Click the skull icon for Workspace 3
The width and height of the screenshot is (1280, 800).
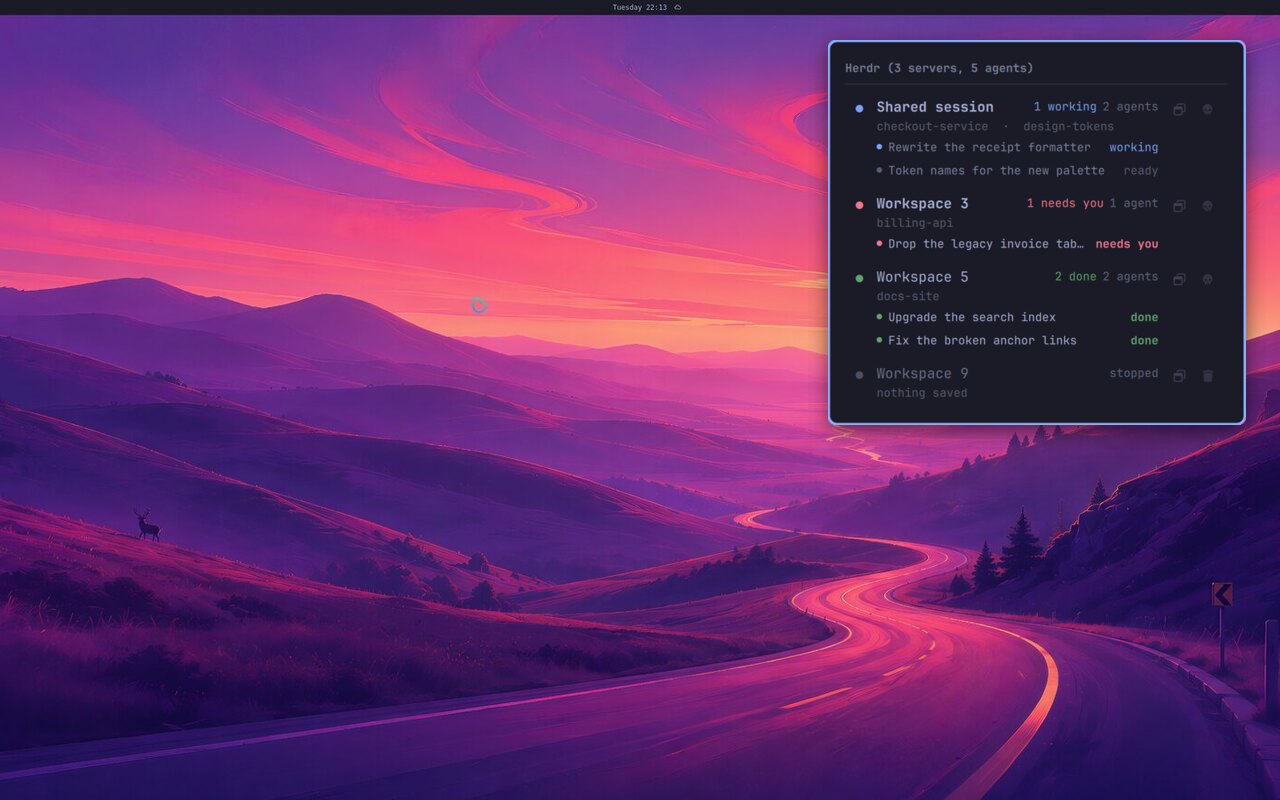coord(1207,206)
